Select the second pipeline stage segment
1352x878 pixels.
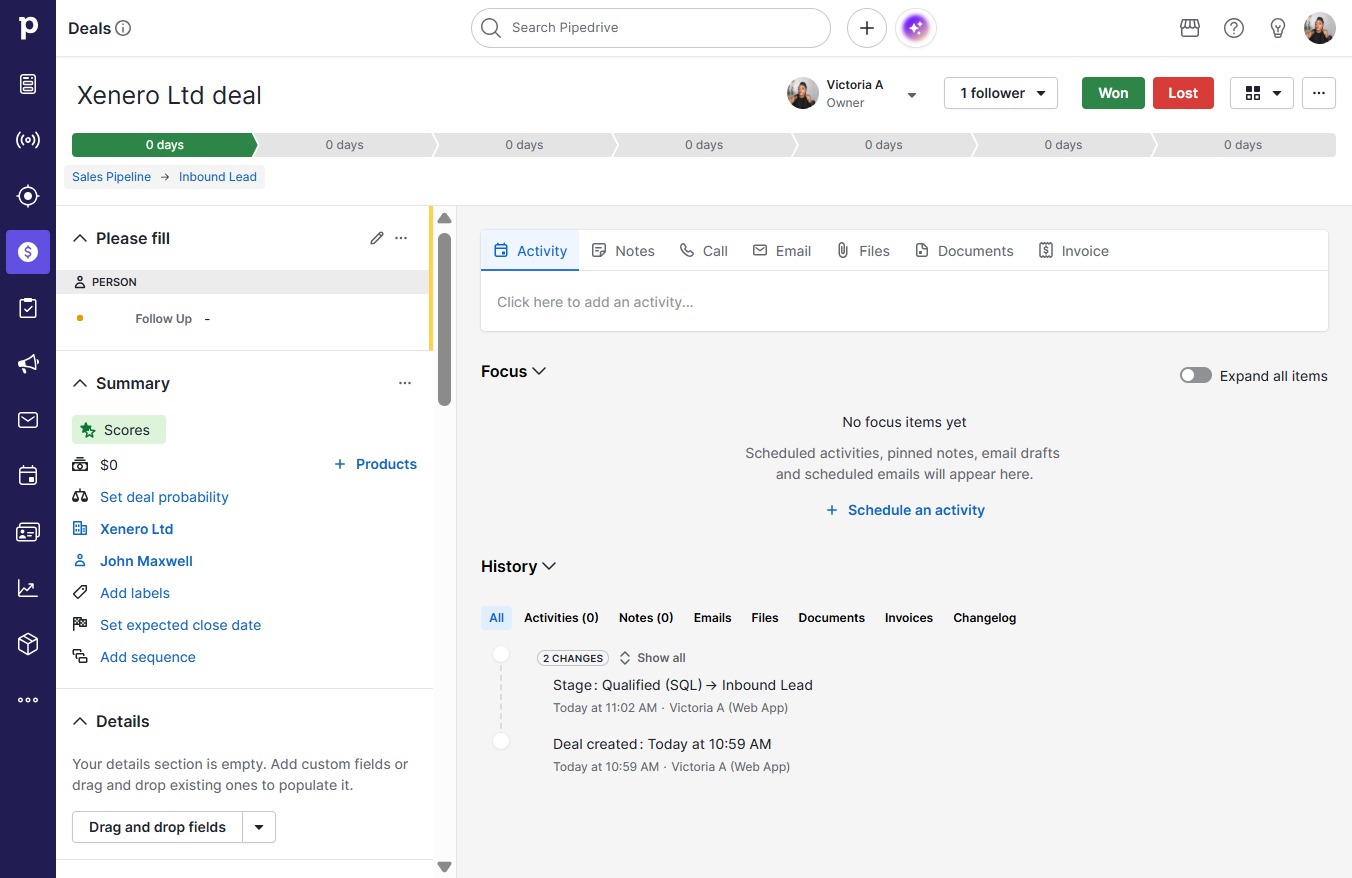pyautogui.click(x=344, y=145)
